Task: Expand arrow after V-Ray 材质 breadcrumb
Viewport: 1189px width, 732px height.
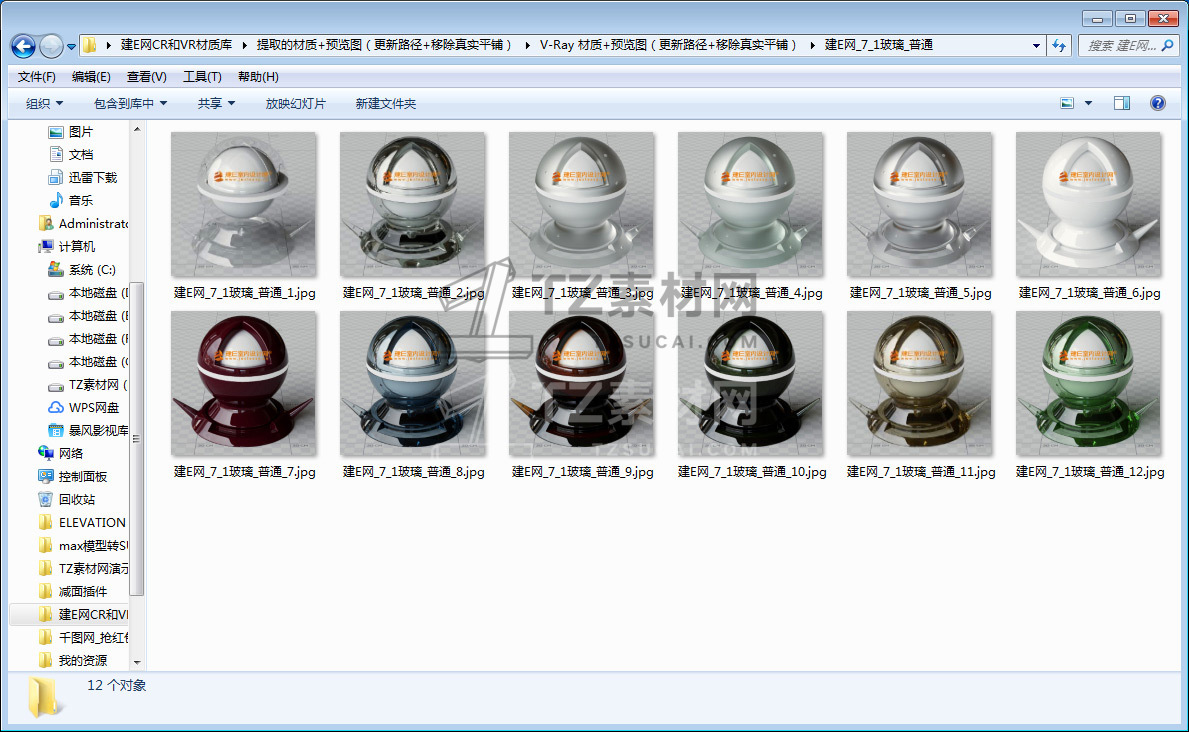Action: click(x=812, y=45)
